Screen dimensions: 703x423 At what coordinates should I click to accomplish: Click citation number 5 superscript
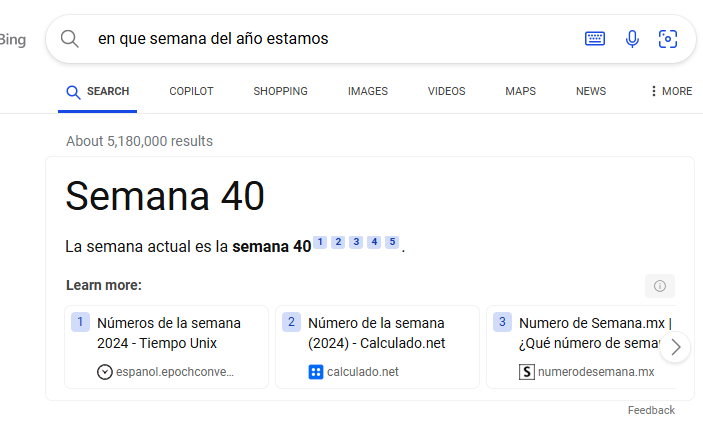[392, 242]
